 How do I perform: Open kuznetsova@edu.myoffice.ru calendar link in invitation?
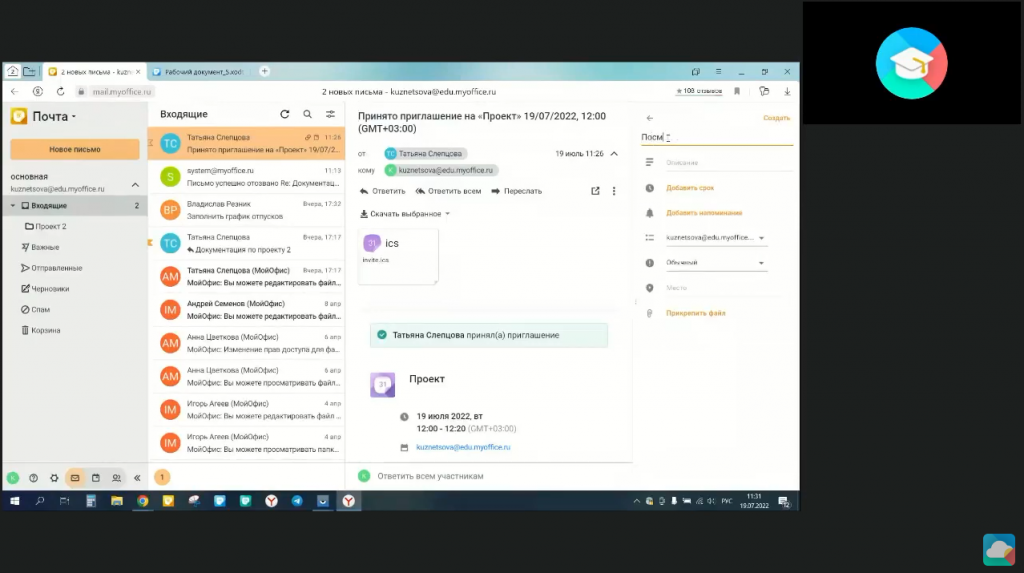[463, 448]
